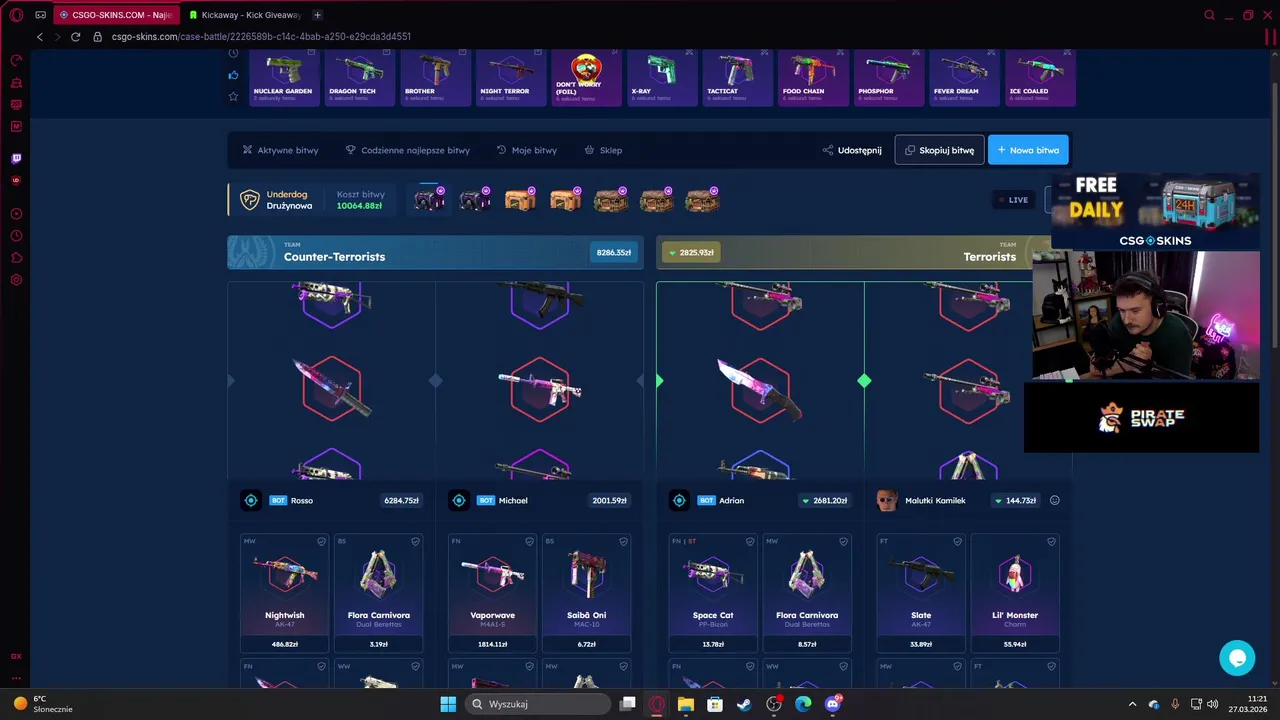This screenshot has height=720, width=1280.
Task: Open the Saibā Oni MAC-10 card
Action: point(586,593)
